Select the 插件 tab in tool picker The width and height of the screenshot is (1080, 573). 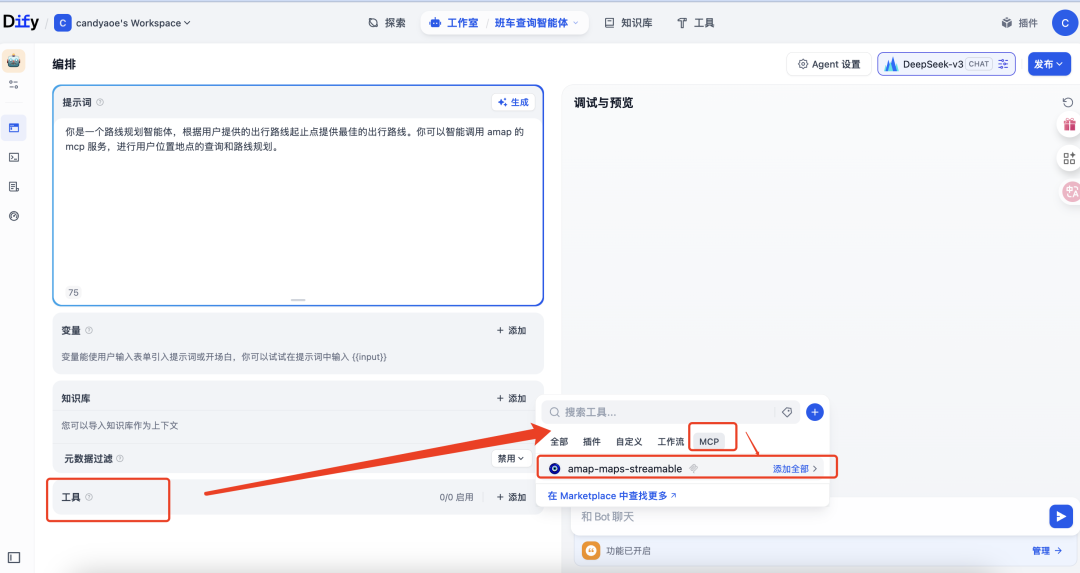click(x=592, y=441)
